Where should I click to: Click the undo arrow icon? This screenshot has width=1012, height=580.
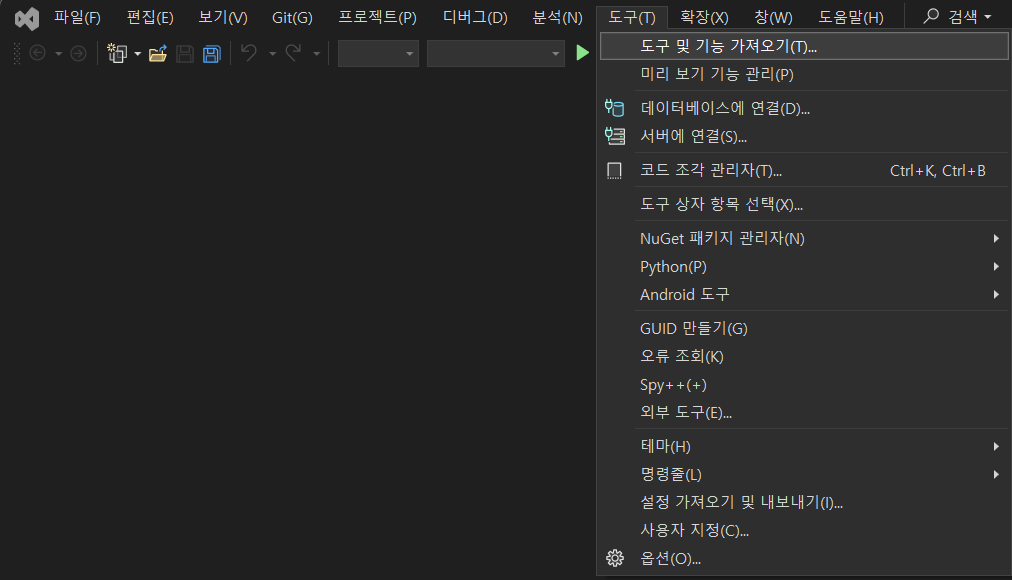[248, 52]
